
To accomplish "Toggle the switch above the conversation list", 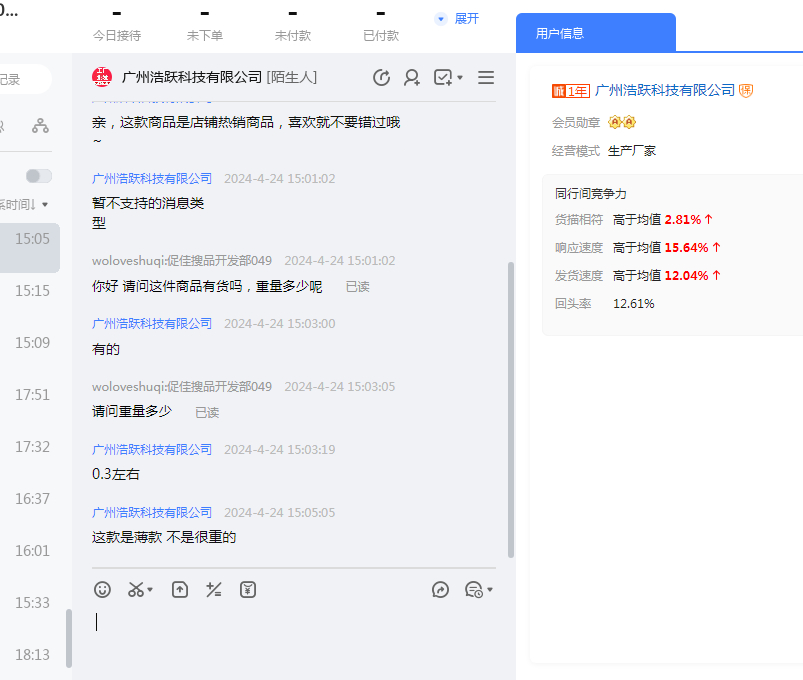I will (39, 176).
